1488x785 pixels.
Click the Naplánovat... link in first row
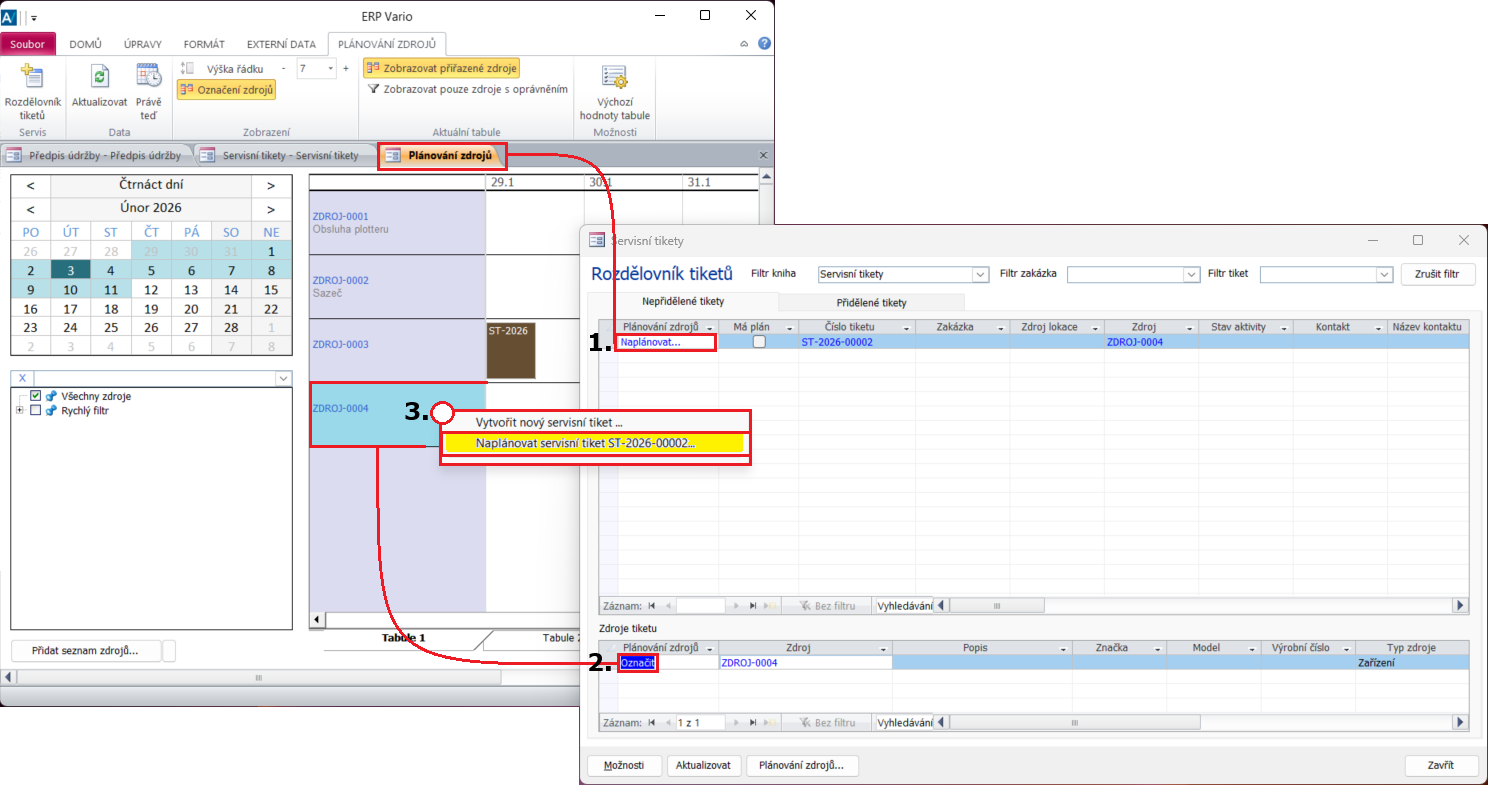(x=650, y=342)
